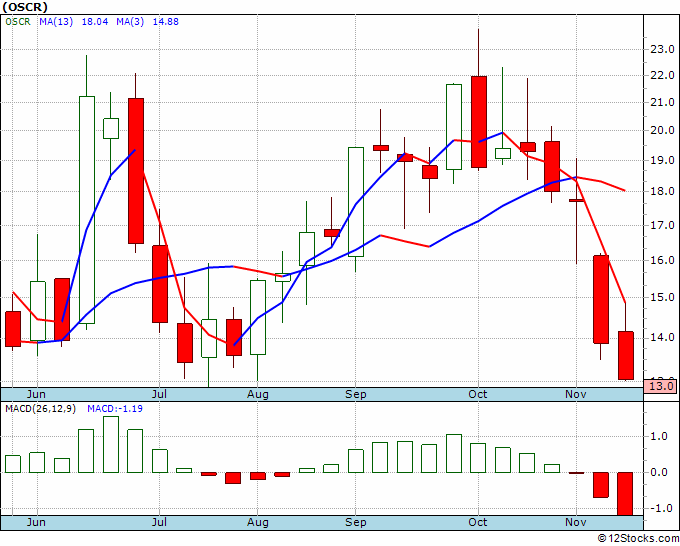Click the tallest green MACD bar in June
The image size is (680, 546).
[x=111, y=445]
